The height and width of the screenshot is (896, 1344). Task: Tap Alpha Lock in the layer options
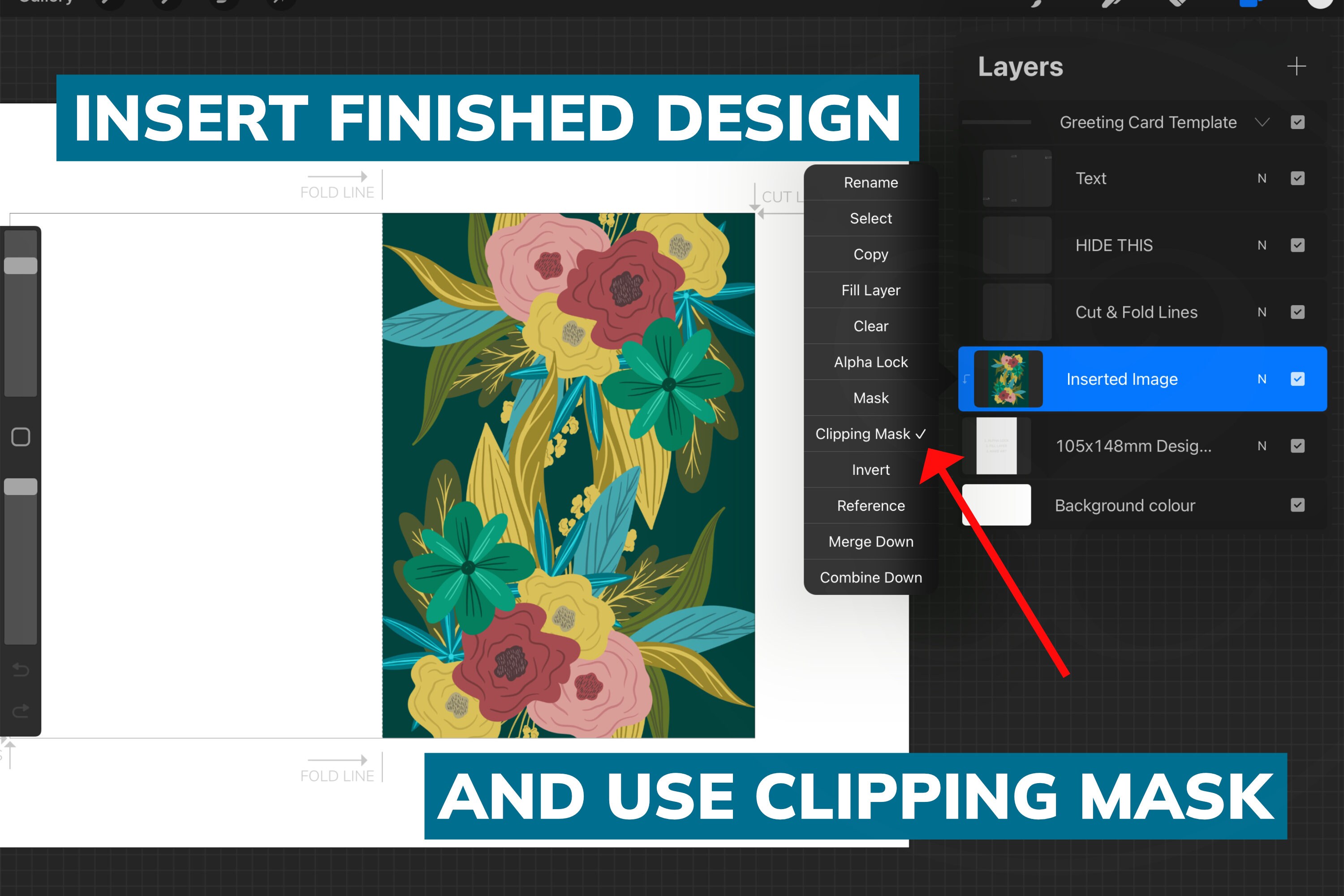[x=870, y=362]
